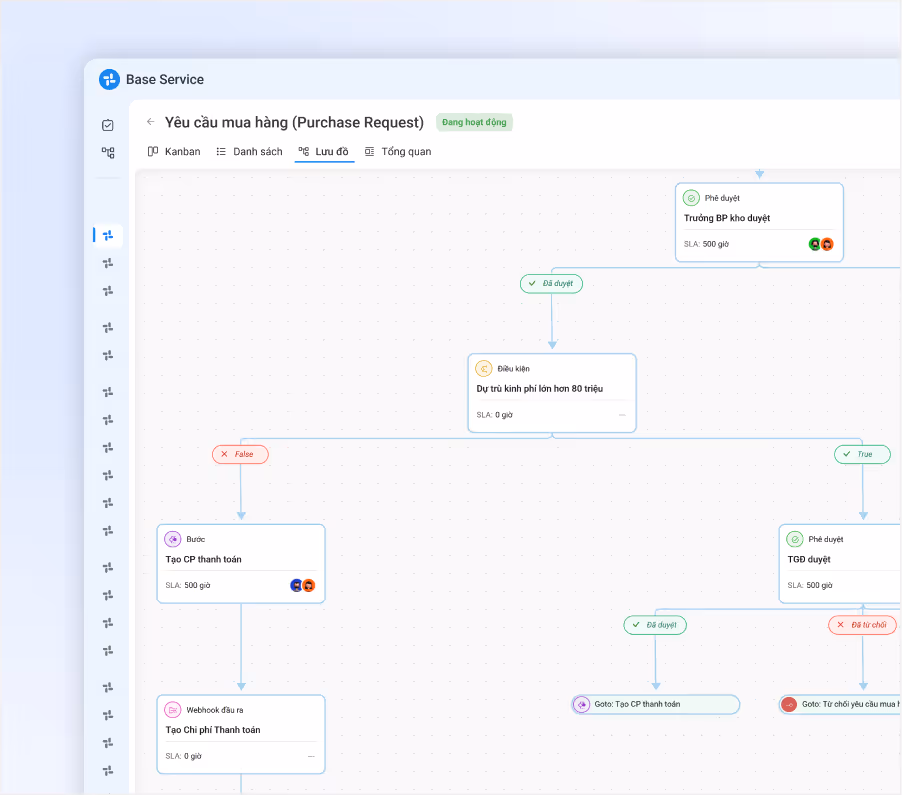This screenshot has width=902, height=795.
Task: Open Goto: Tạo CP thanh toán node
Action: 655,704
